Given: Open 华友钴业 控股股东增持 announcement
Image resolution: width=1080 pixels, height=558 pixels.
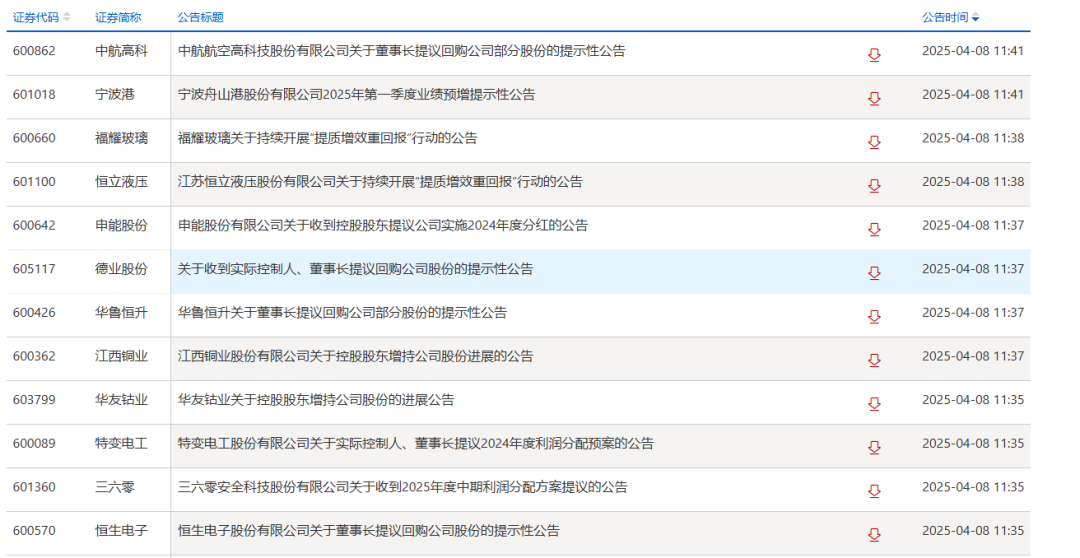Looking at the screenshot, I should (316, 400).
